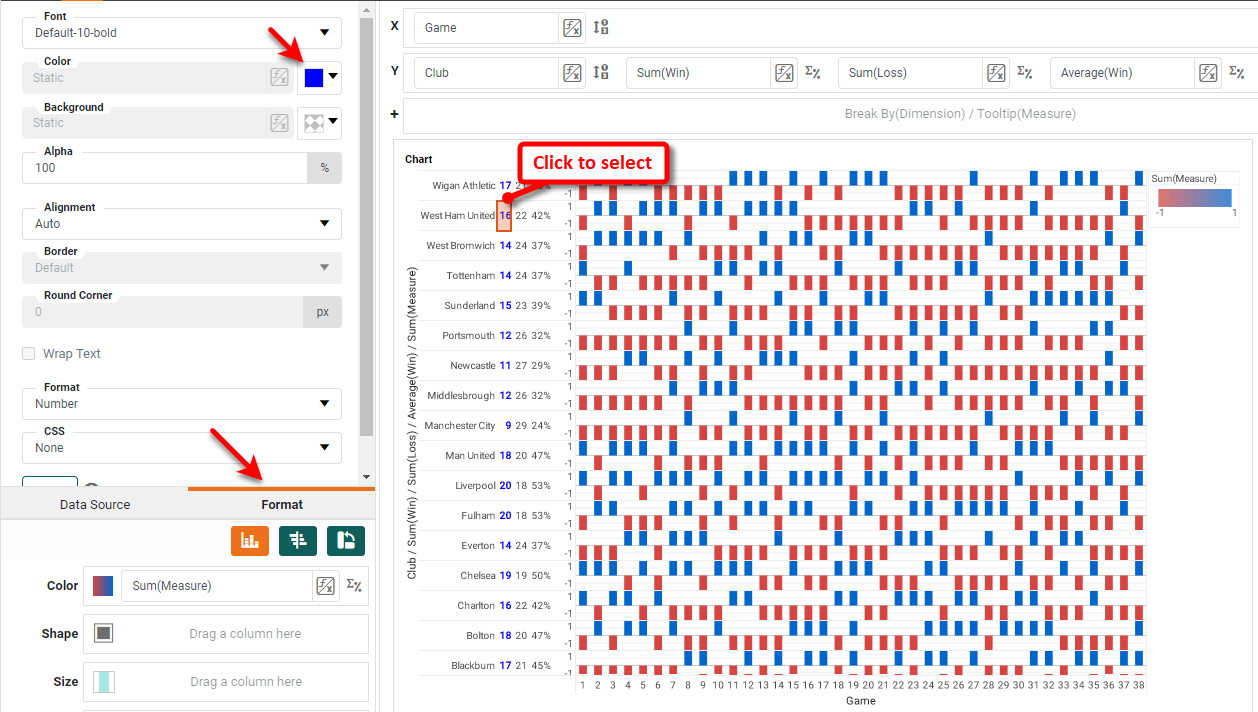
Task: Open formula editor for Club field
Action: [572, 73]
